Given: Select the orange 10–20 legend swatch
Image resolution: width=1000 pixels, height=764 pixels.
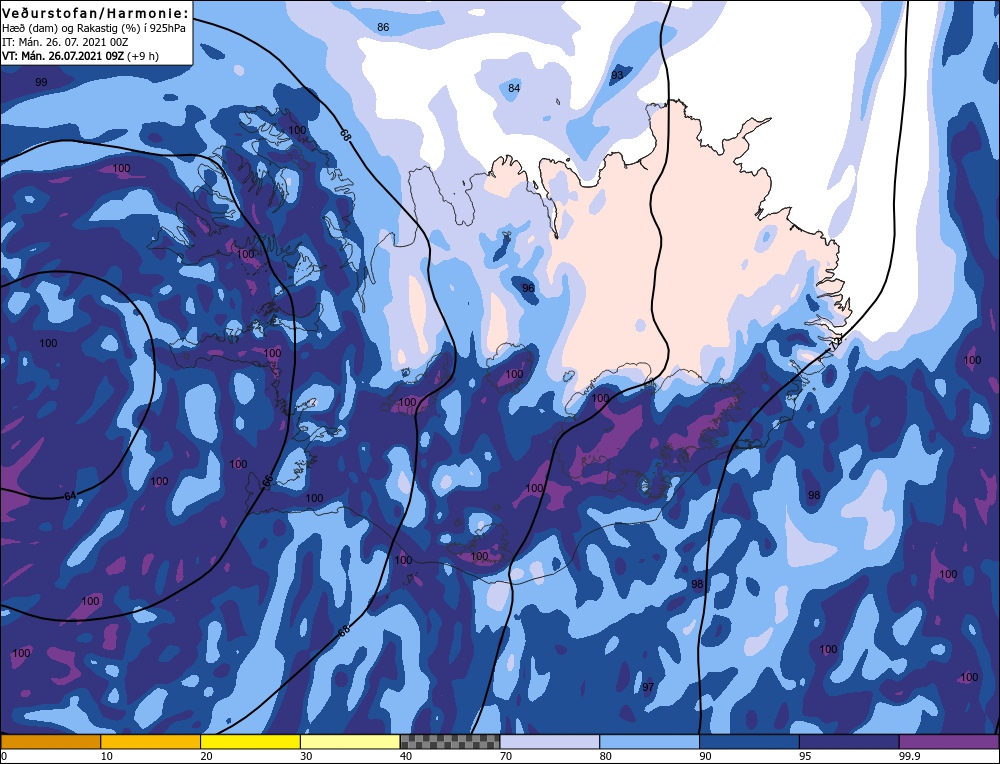Looking at the screenshot, I should coord(151,741).
